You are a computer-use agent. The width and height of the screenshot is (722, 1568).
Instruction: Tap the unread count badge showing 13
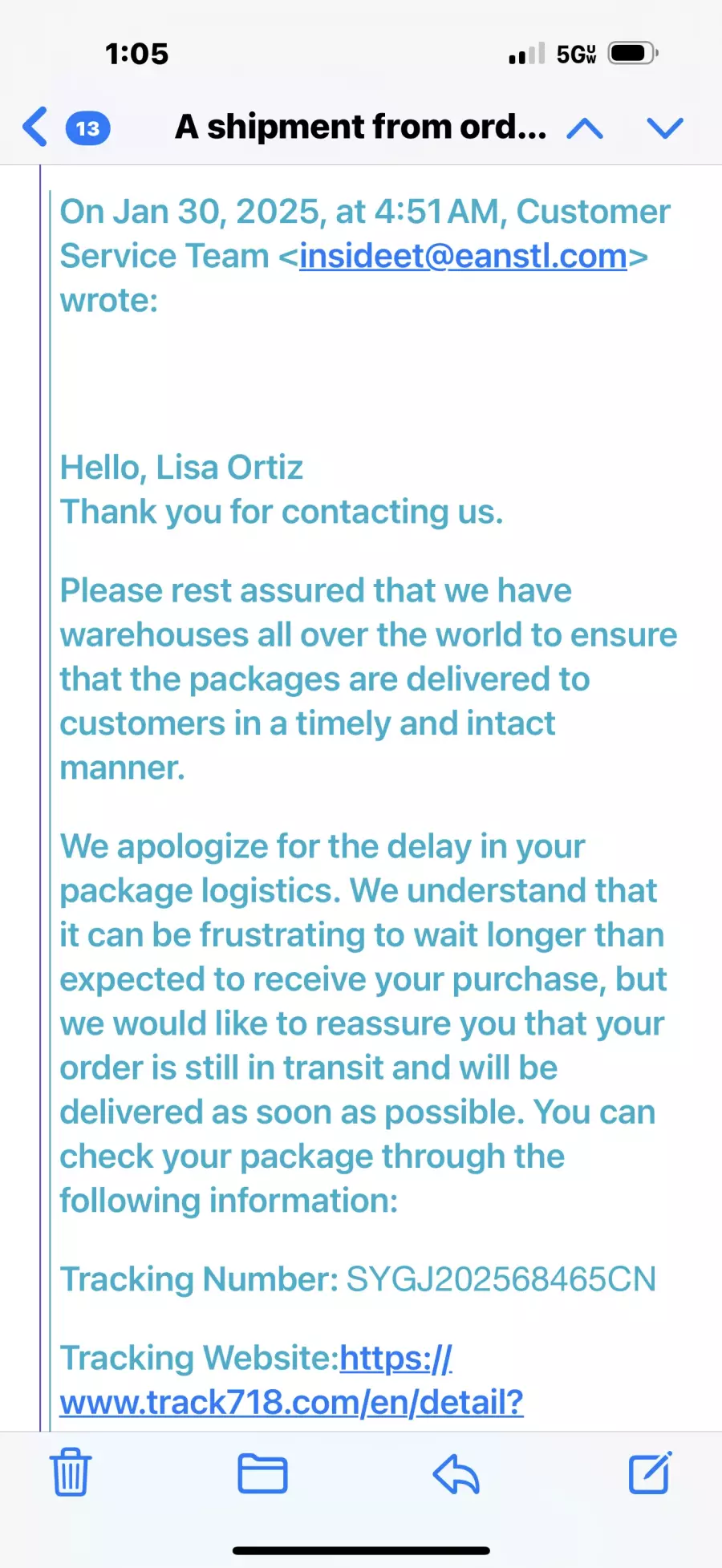coord(87,128)
